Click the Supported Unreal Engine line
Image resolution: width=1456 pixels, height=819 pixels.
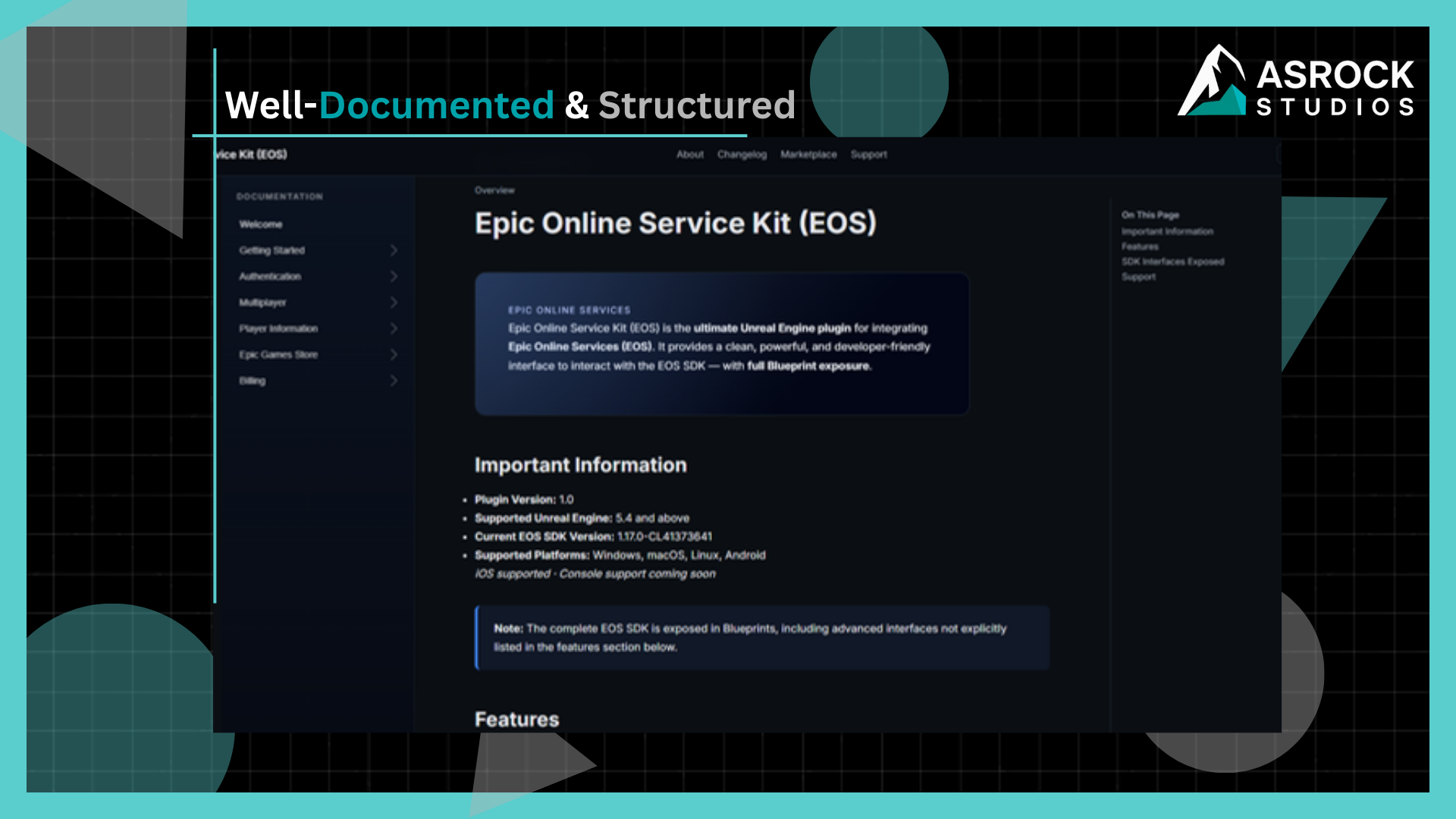[582, 519]
